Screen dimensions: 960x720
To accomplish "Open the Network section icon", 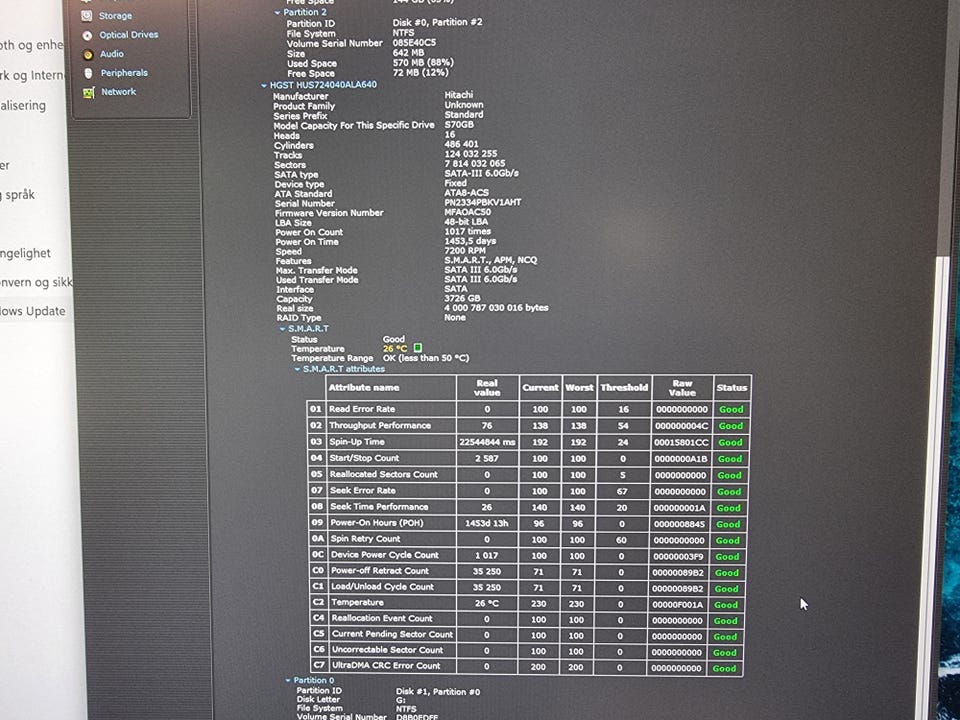I will pyautogui.click(x=89, y=92).
